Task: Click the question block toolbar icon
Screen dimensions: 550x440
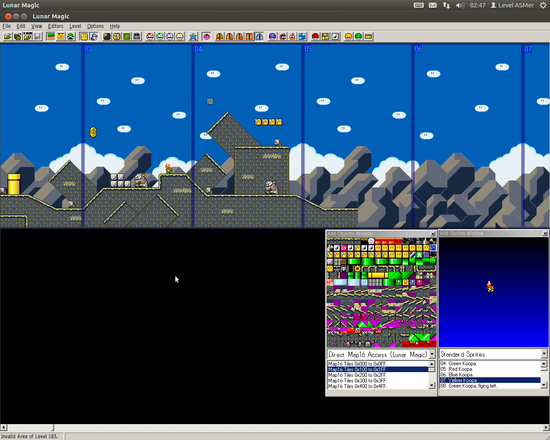Action: click(x=117, y=36)
